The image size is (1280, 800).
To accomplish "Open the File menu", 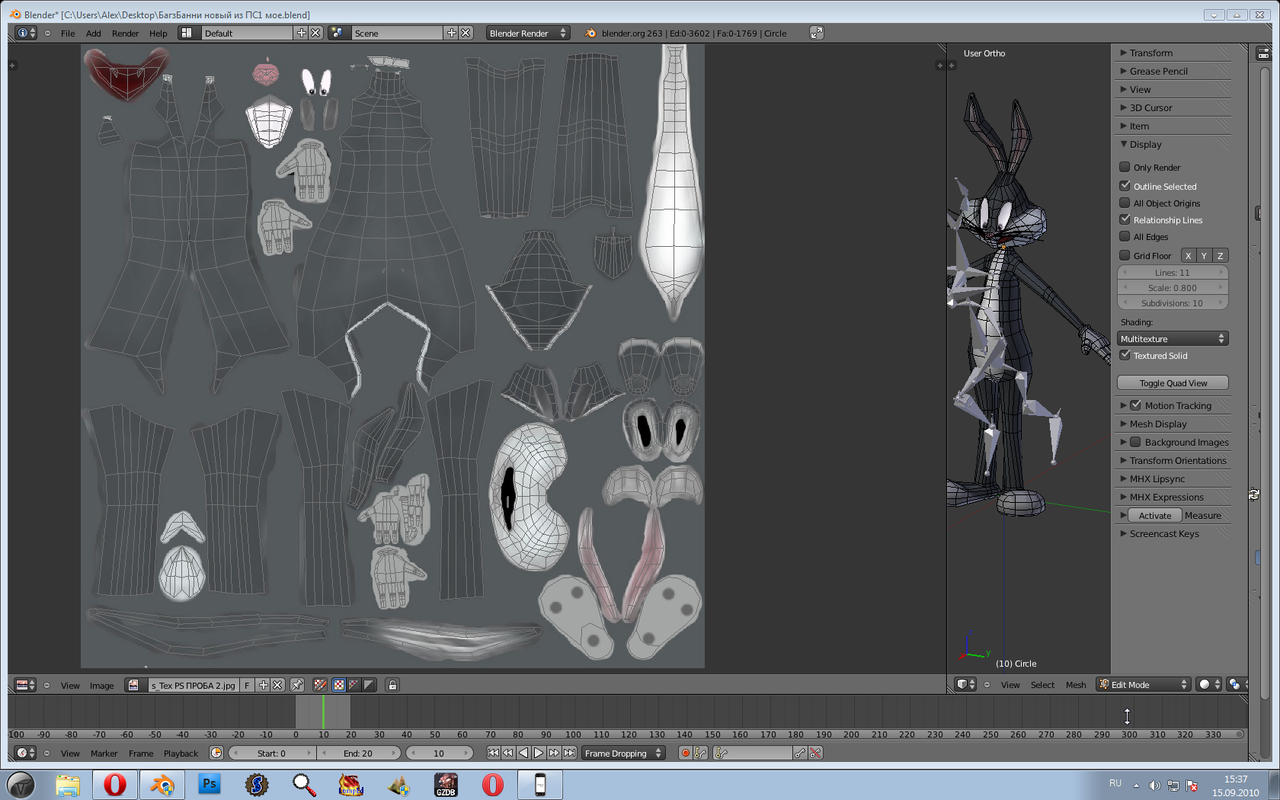I will point(68,33).
